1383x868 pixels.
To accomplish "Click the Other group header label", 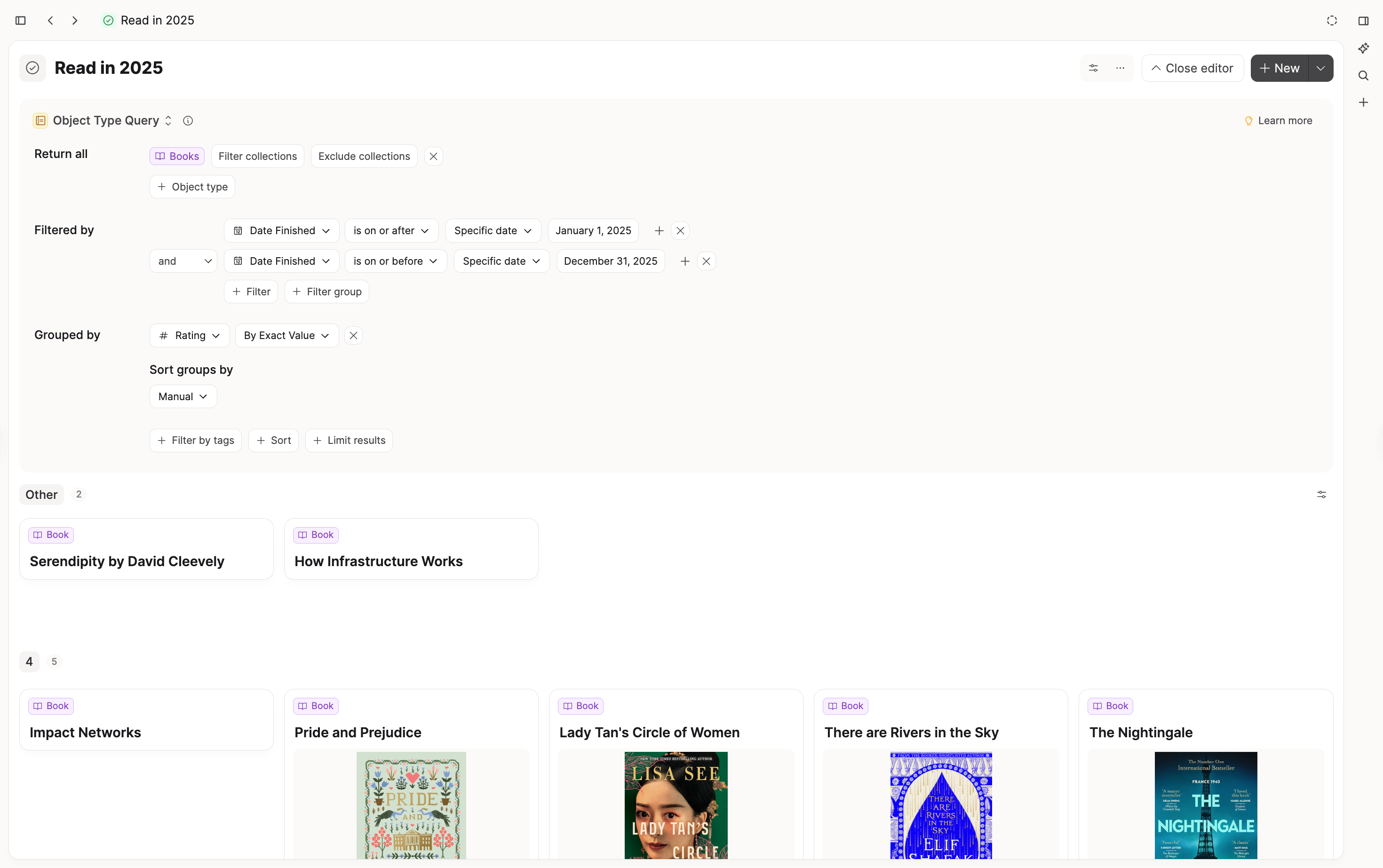I will (x=41, y=494).
